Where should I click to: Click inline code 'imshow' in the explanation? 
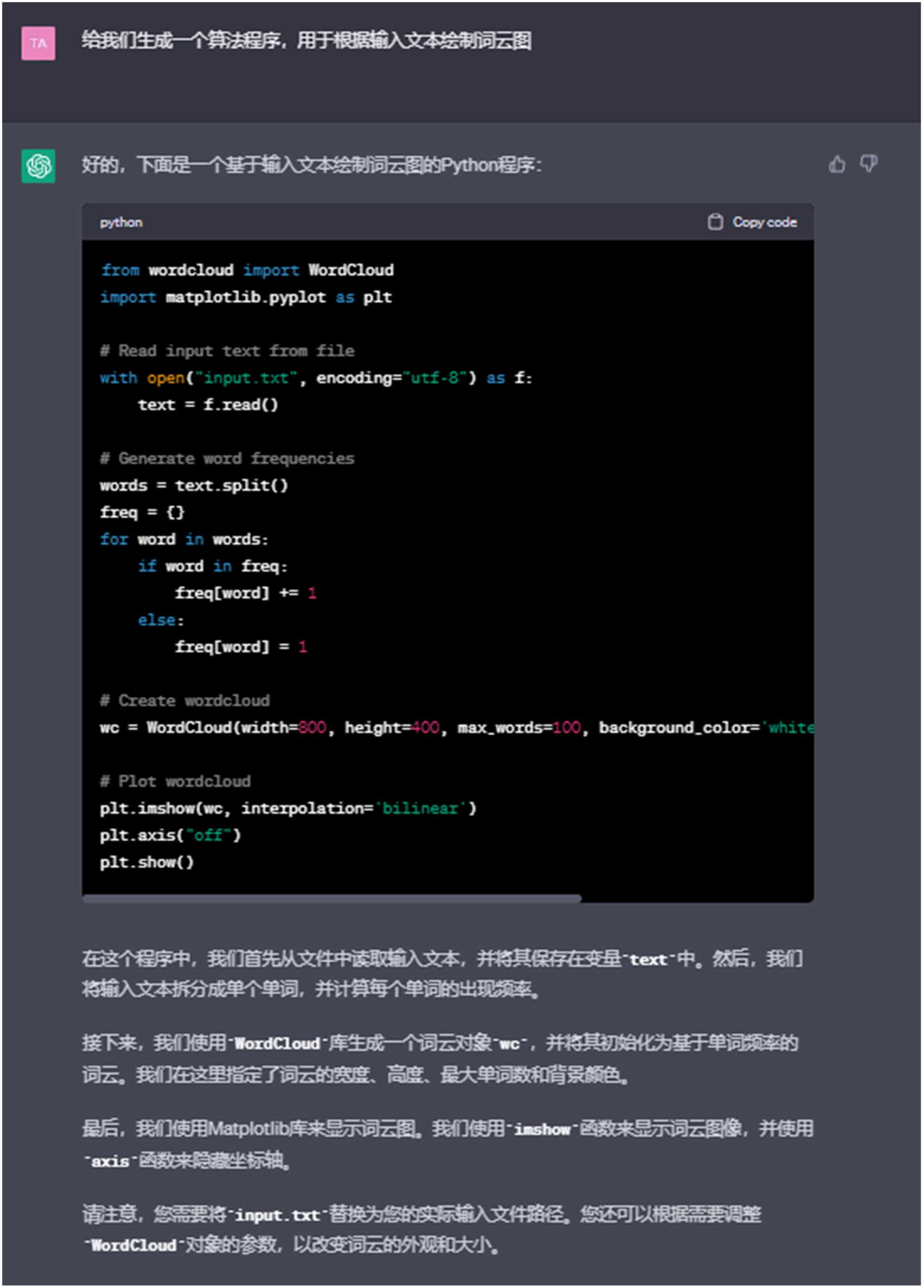click(x=542, y=1130)
